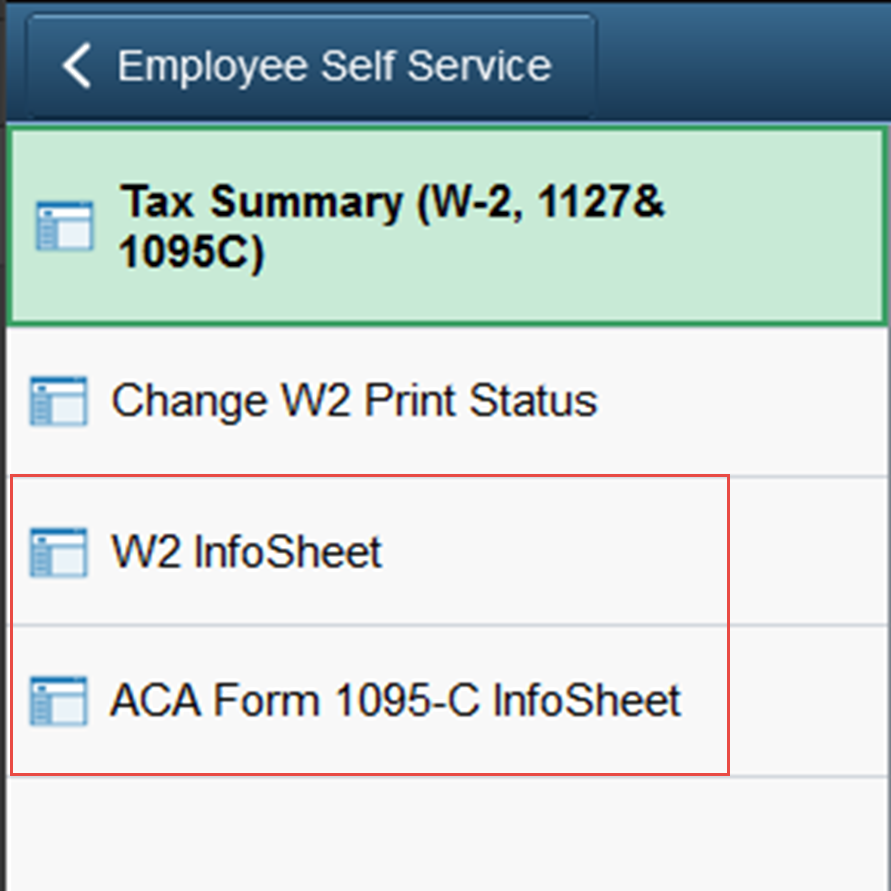
Task: Open the W2 InfoSheet link
Action: pos(246,552)
